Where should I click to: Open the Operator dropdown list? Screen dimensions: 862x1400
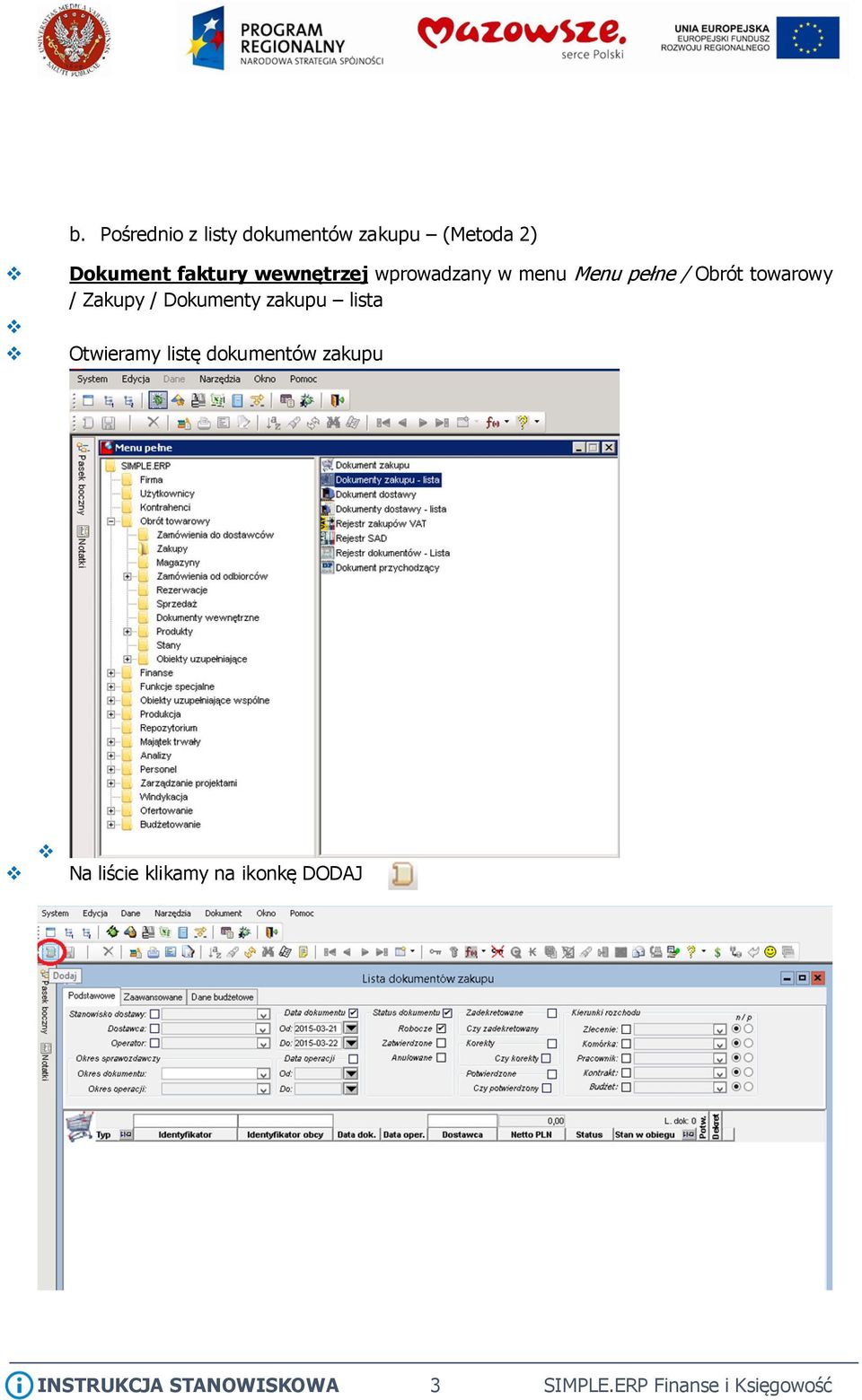263,1043
